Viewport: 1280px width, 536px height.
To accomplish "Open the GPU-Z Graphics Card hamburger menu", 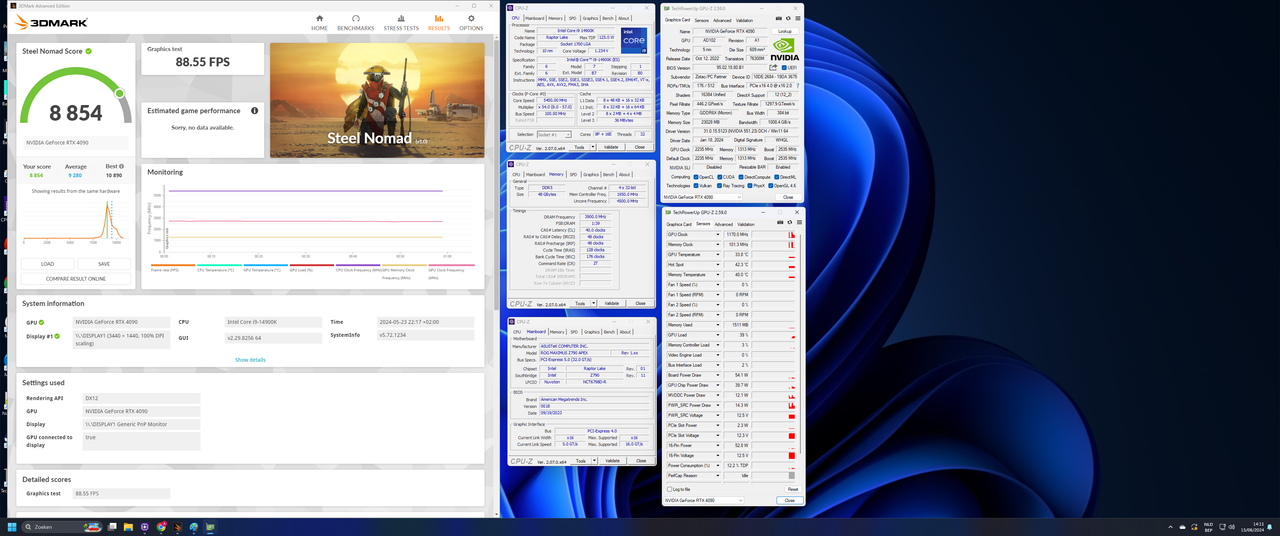I will [x=797, y=19].
